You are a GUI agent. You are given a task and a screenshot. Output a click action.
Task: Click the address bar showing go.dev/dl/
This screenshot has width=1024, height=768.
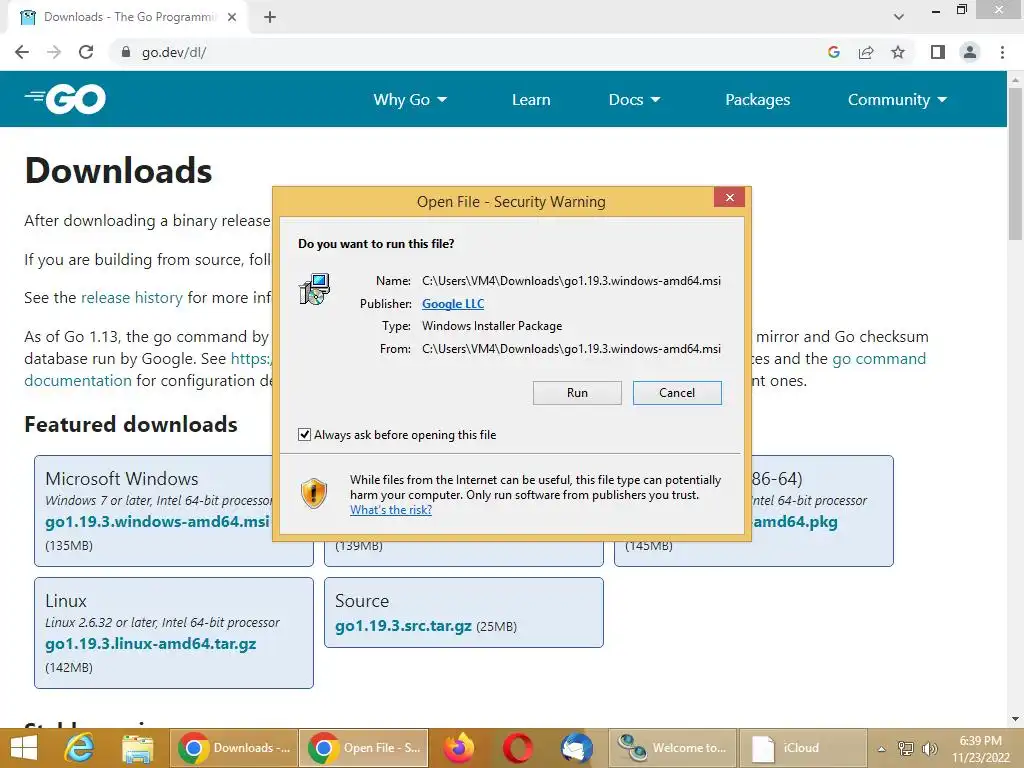[x=457, y=52]
